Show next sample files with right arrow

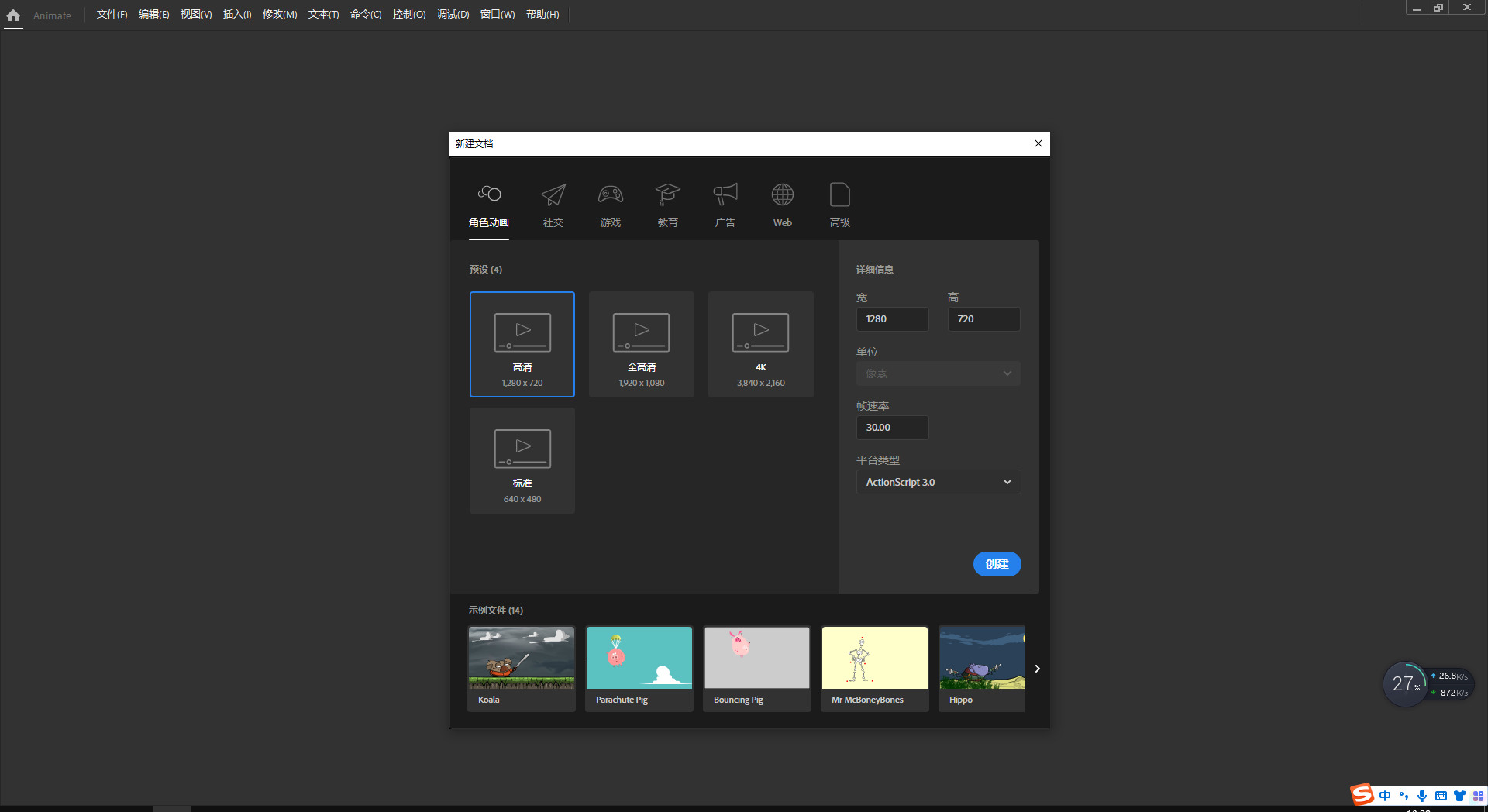click(x=1037, y=669)
